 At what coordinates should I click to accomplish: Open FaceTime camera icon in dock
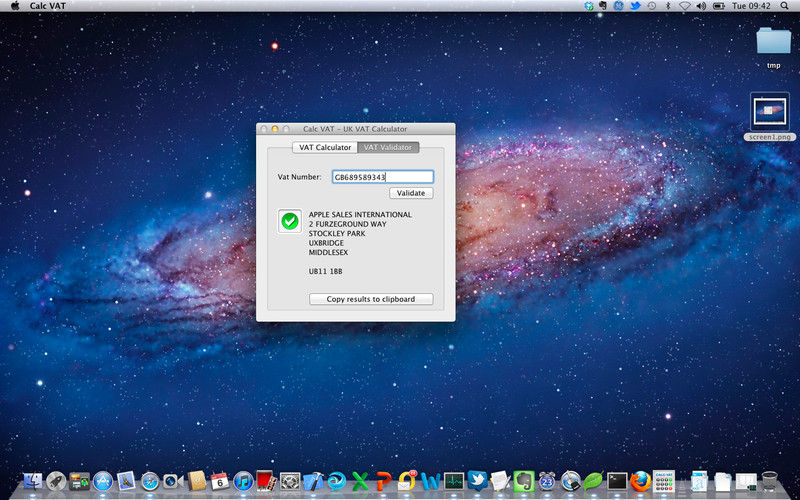click(173, 481)
